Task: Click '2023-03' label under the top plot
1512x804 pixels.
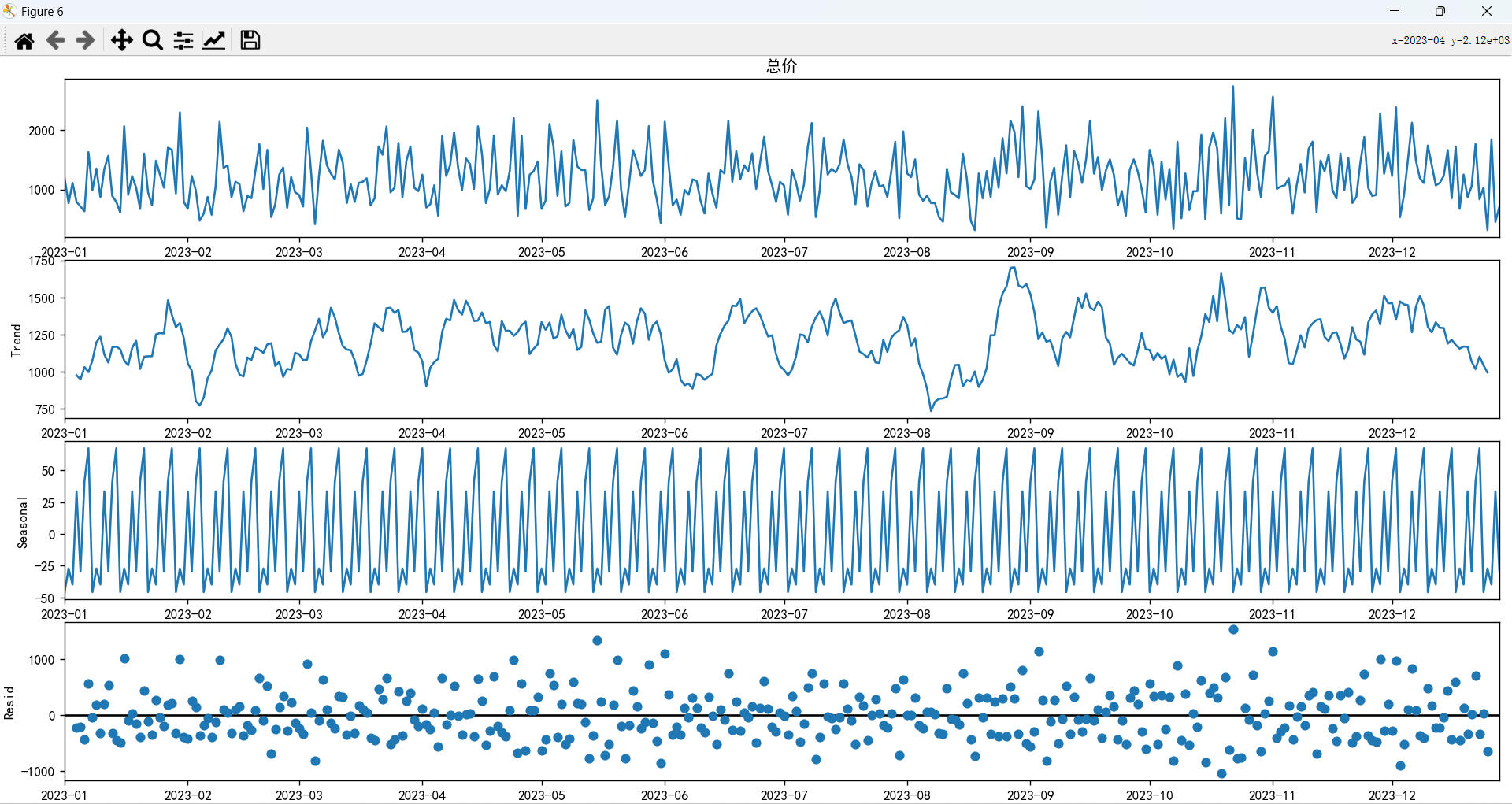Action: pos(298,252)
